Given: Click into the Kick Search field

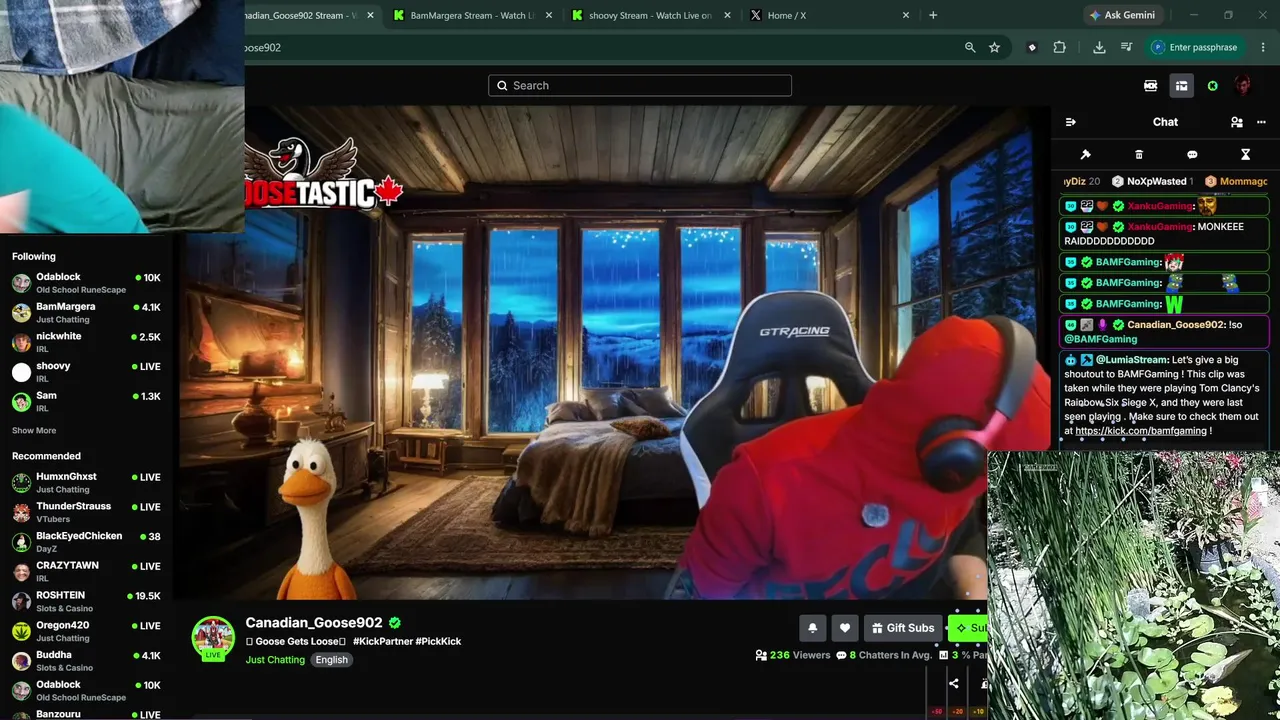Looking at the screenshot, I should tap(640, 86).
